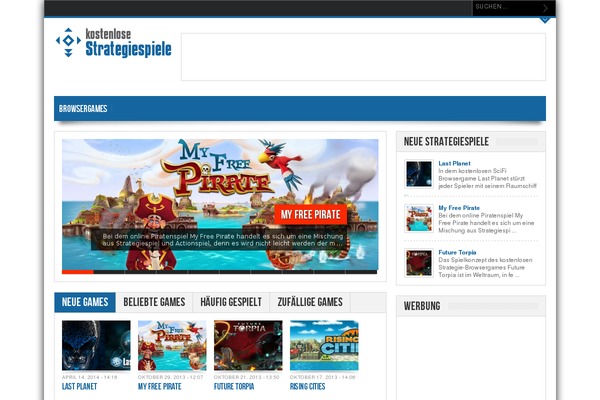The width and height of the screenshot is (600, 400).
Task: Open the Future Torpia sidebar link
Action: point(457,252)
